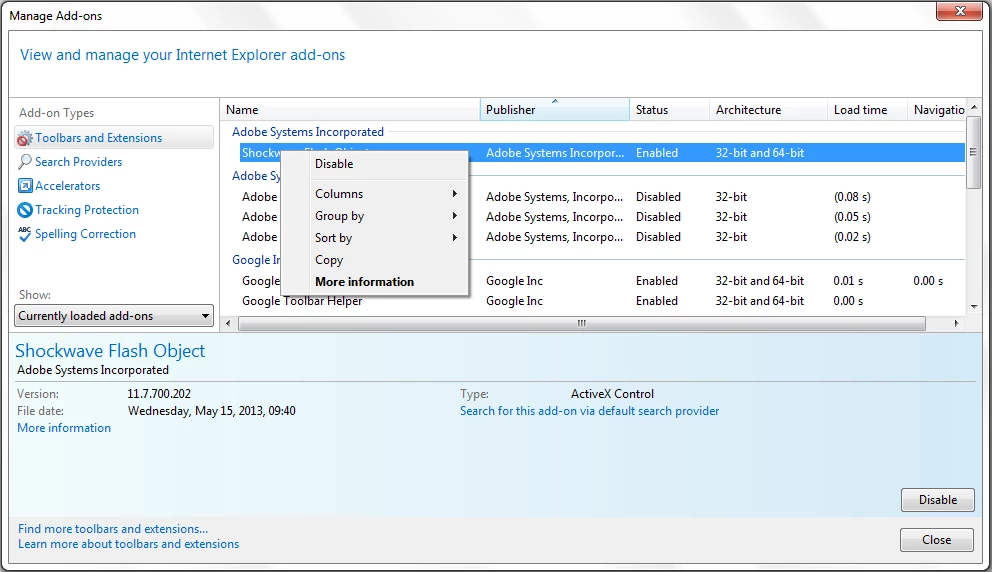Open More information link in details pane
Image resolution: width=992 pixels, height=572 pixels.
click(x=64, y=428)
